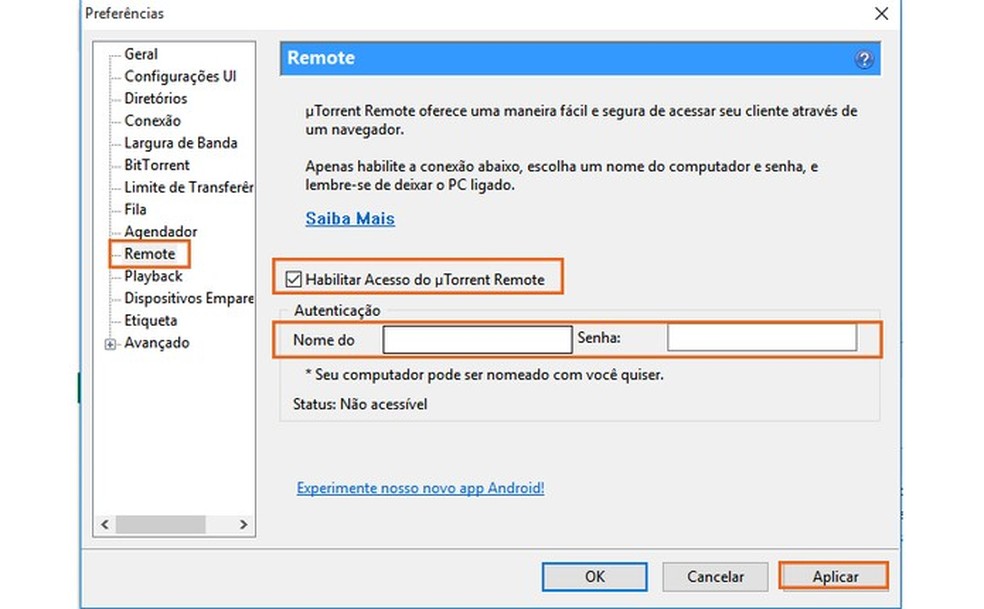The width and height of the screenshot is (984, 609).
Task: Select the Playback category
Action: point(151,276)
